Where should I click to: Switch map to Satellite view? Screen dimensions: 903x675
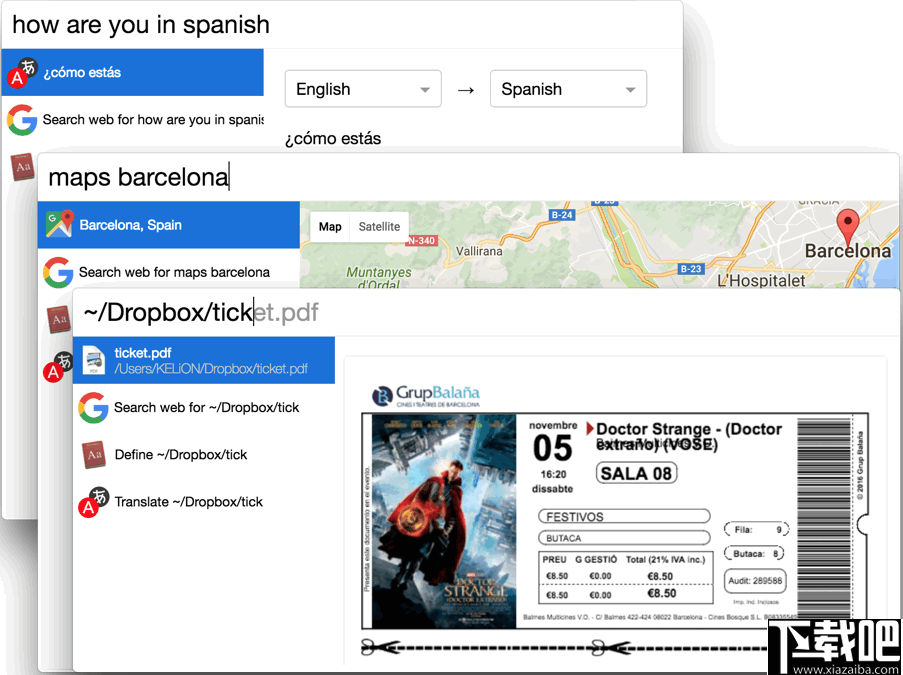(x=379, y=227)
